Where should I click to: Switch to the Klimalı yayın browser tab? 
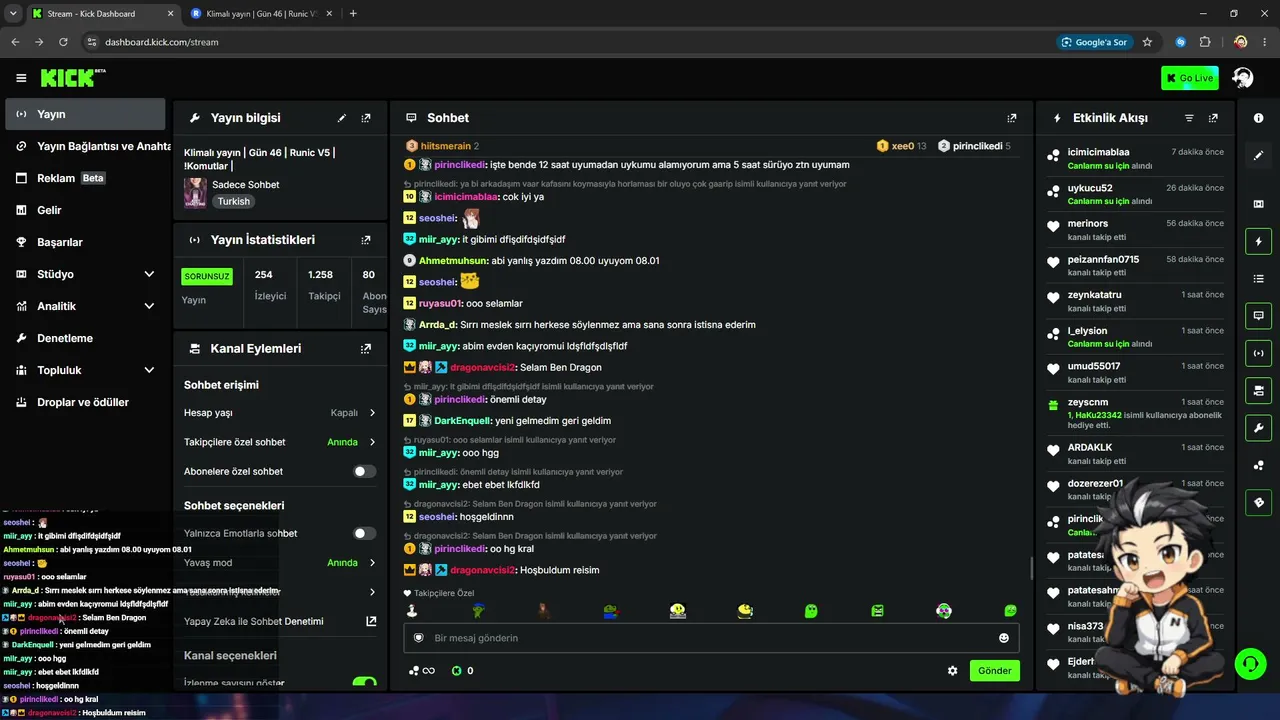260,13
